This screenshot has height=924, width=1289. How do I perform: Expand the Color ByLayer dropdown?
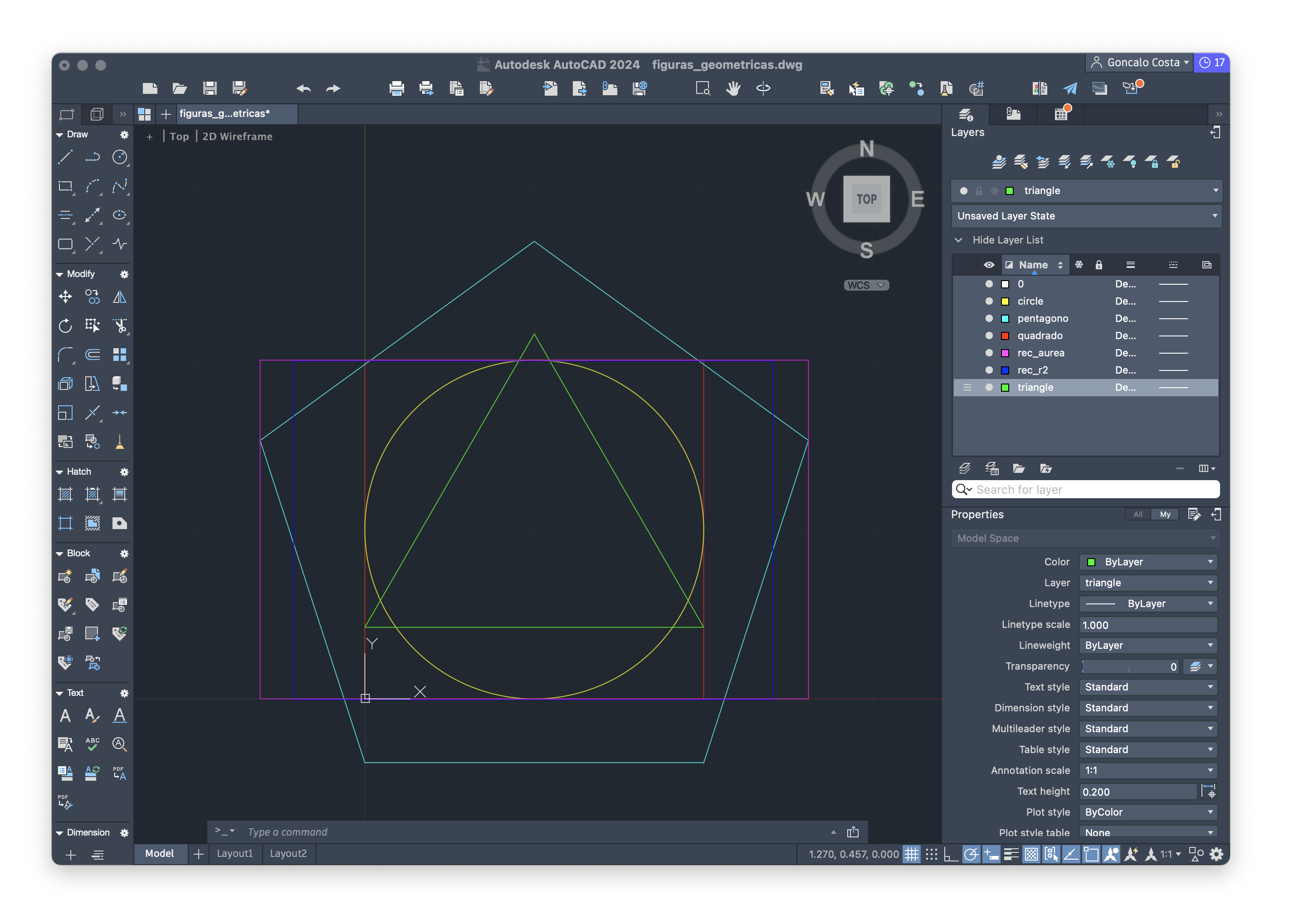1211,561
